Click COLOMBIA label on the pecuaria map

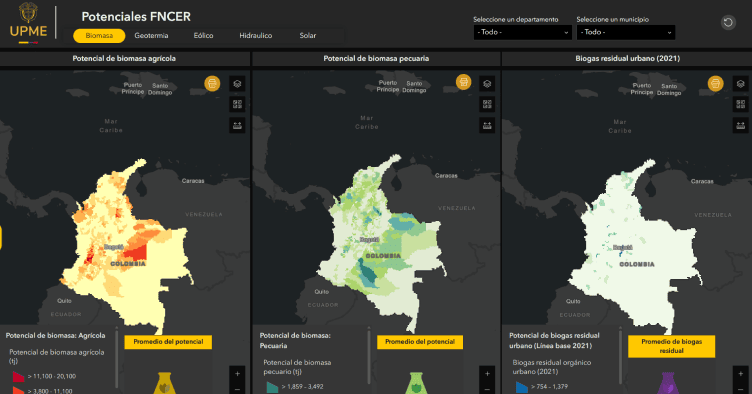click(383, 256)
